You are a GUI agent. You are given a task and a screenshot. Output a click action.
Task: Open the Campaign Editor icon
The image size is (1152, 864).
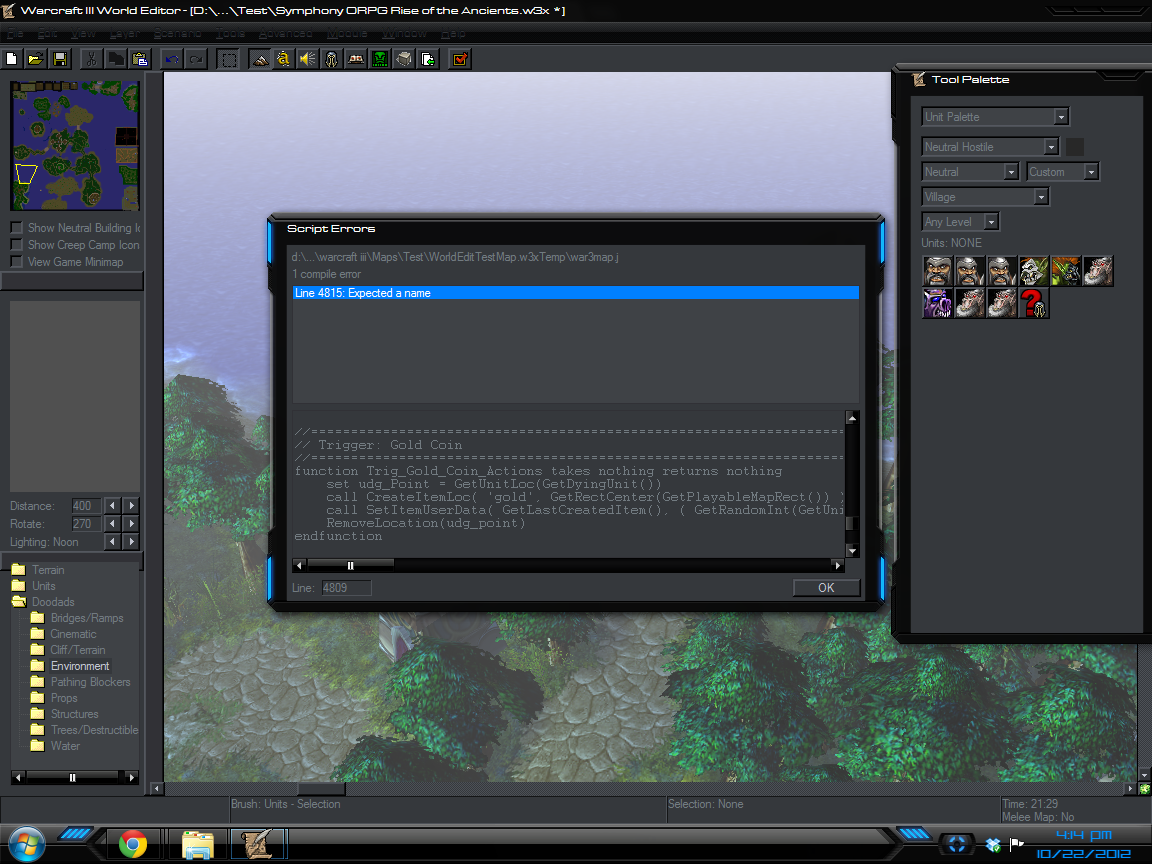click(356, 59)
